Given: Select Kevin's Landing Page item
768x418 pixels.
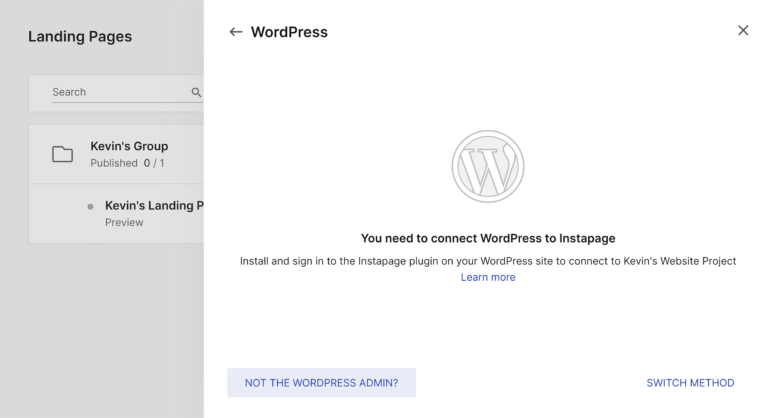Looking at the screenshot, I should 116,214.
